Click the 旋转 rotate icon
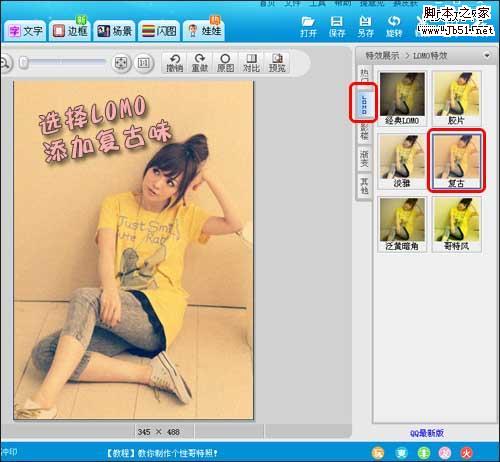The height and width of the screenshot is (462, 500). (394, 27)
